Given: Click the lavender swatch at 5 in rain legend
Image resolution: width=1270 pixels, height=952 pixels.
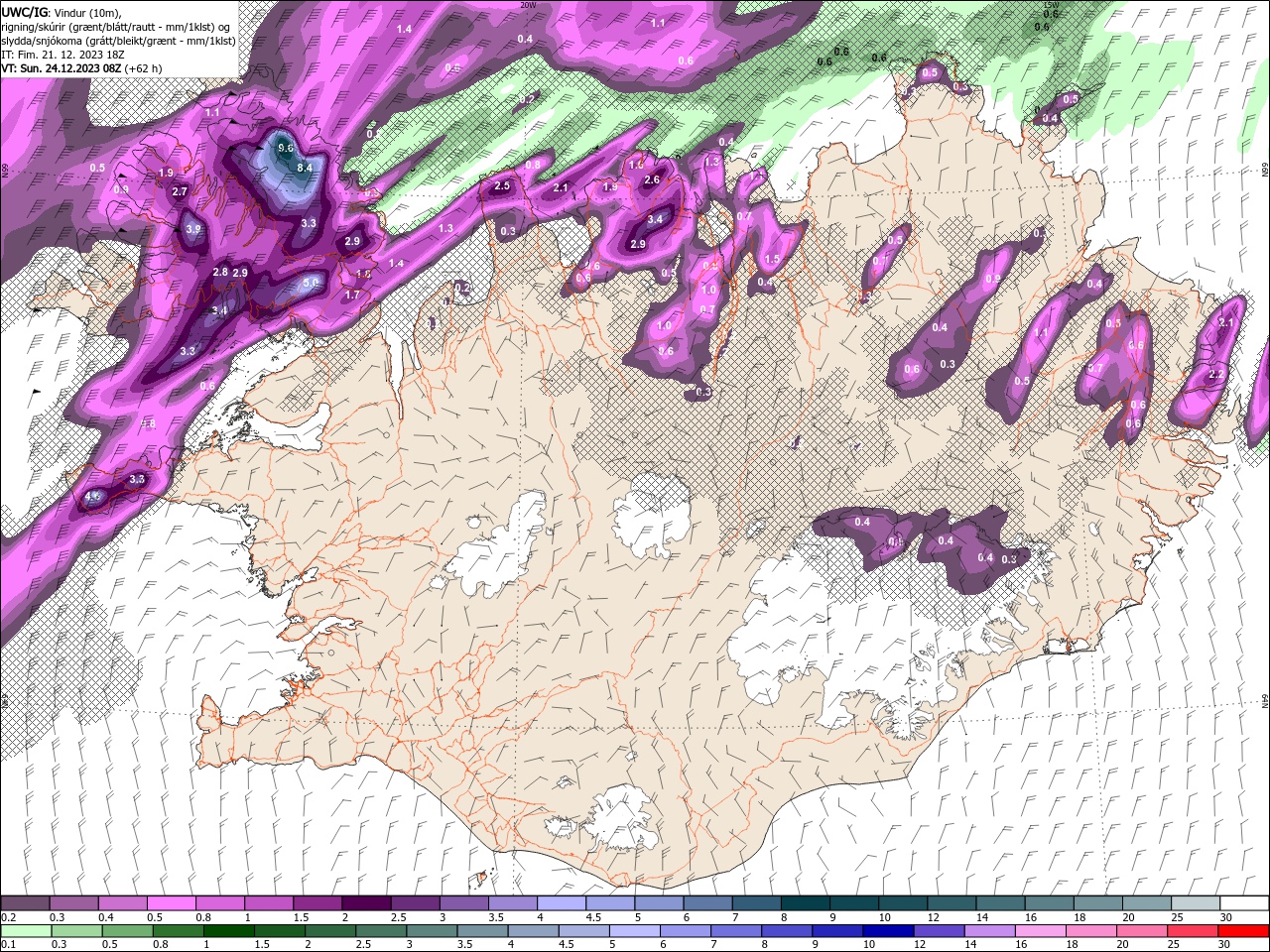Looking at the screenshot, I should coord(634,930).
